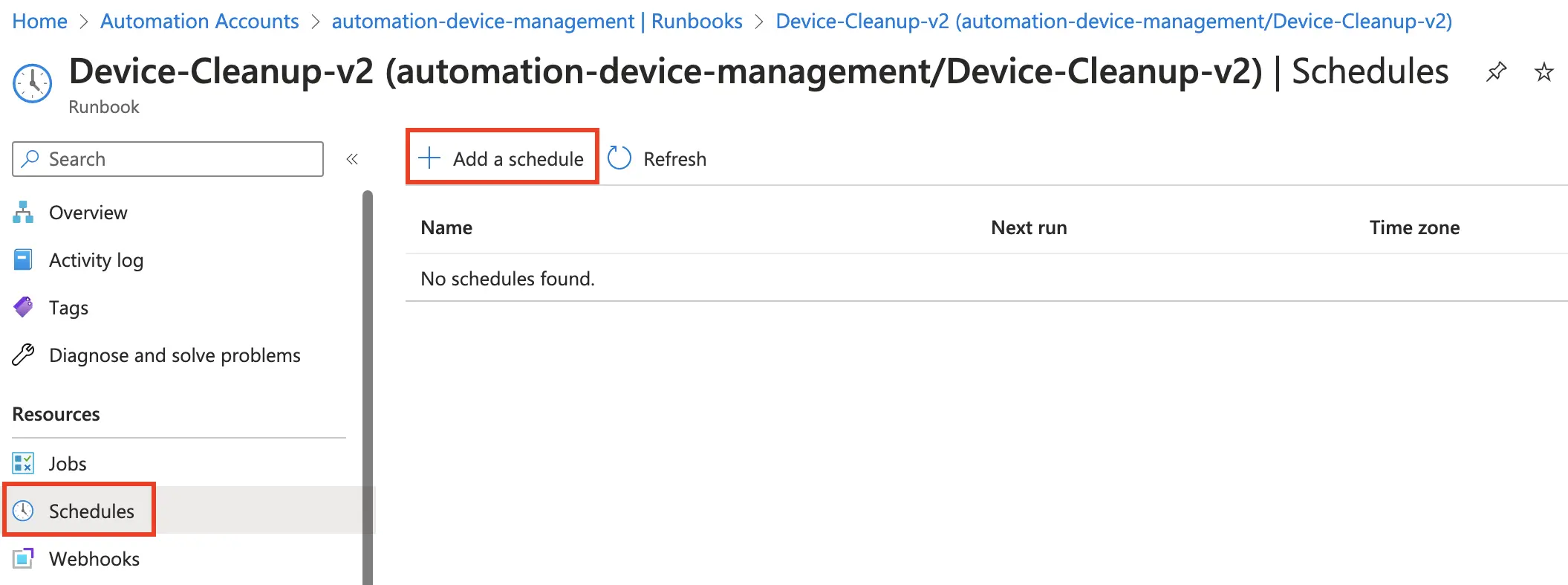Click the runbook clock icon in header
This screenshot has width=1568, height=585.
(33, 83)
